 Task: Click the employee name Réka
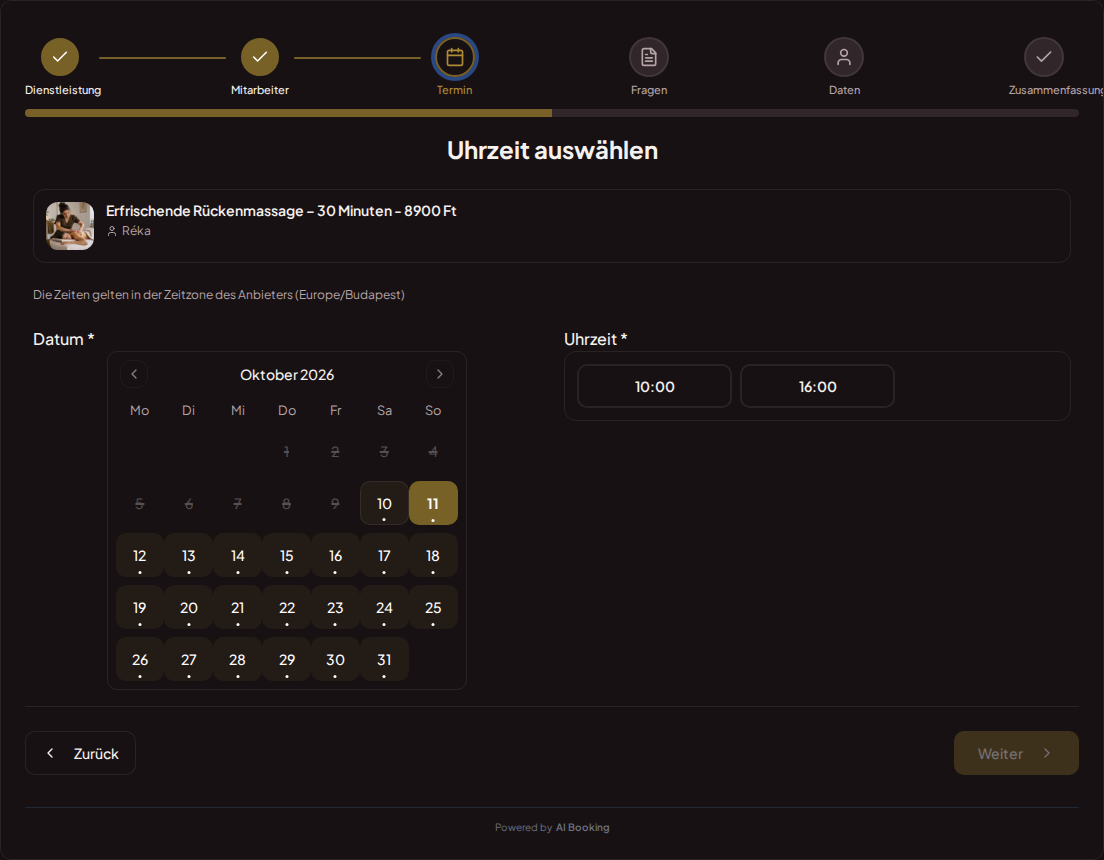coord(136,231)
